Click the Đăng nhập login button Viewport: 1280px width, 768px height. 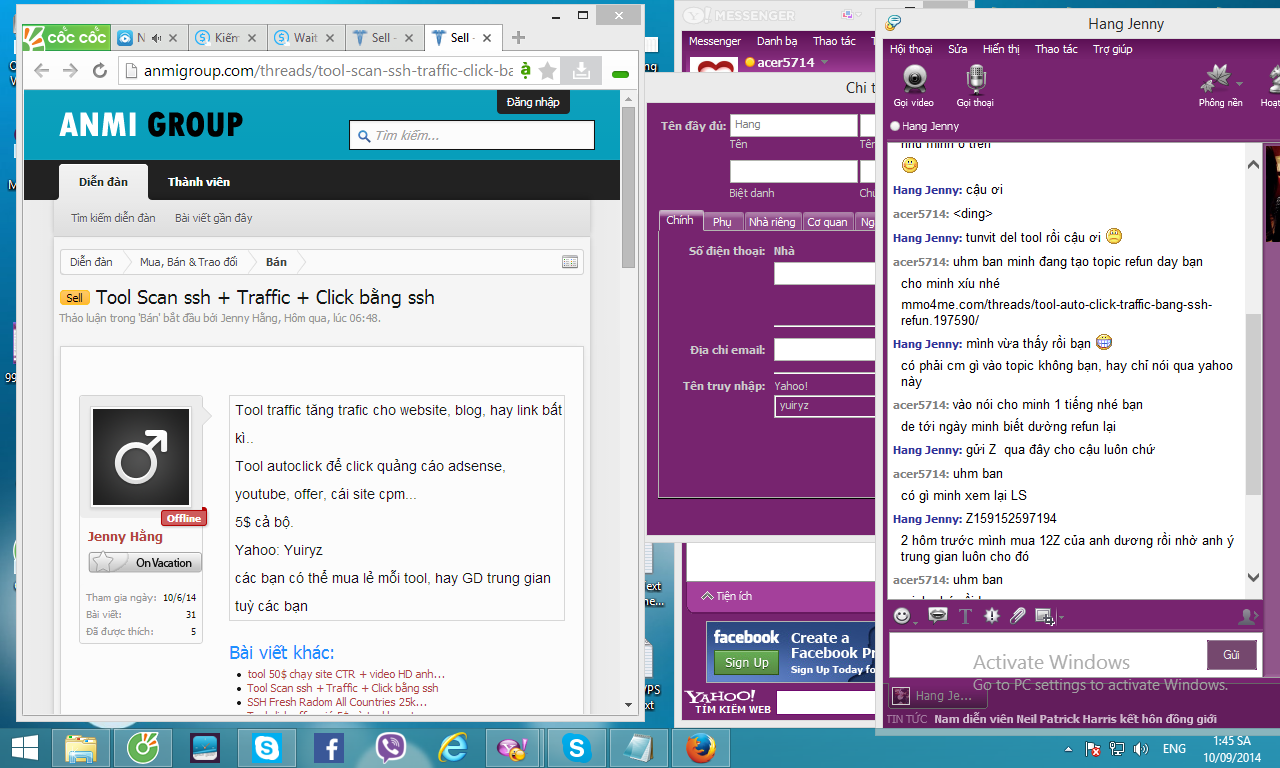coord(533,102)
